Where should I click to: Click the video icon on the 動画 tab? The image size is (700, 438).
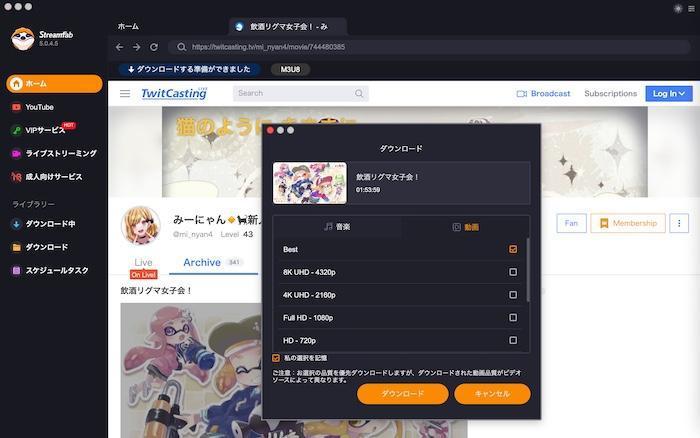coord(456,227)
